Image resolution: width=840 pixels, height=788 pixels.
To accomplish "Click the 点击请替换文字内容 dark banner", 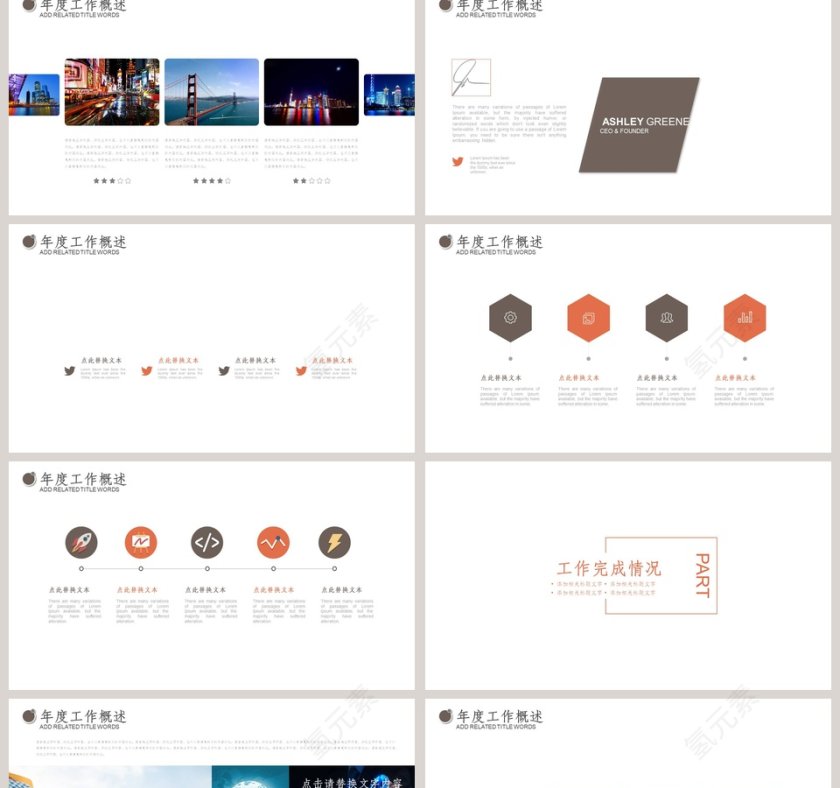I will 352,780.
